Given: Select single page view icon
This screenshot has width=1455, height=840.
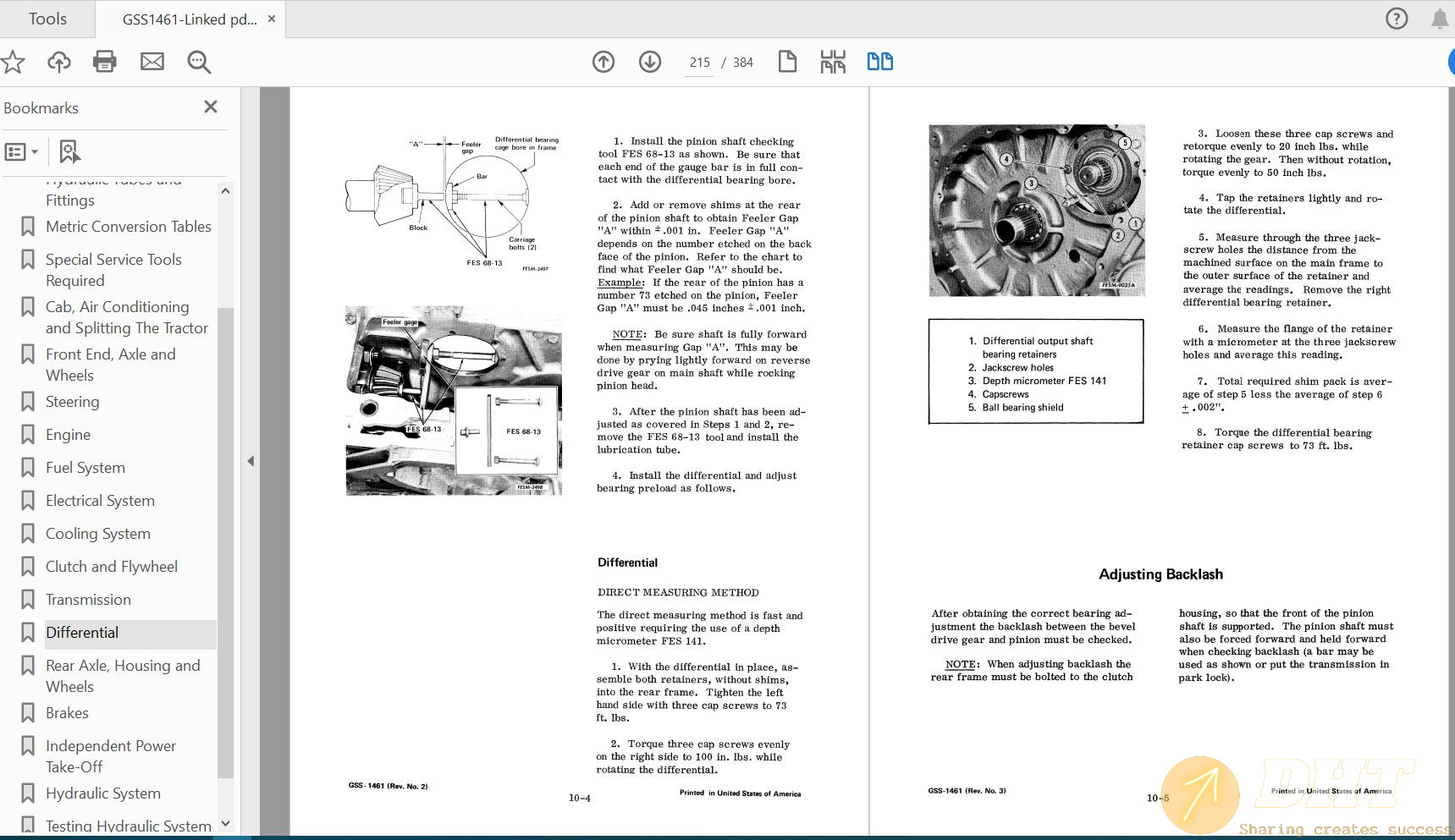Looking at the screenshot, I should click(x=787, y=62).
